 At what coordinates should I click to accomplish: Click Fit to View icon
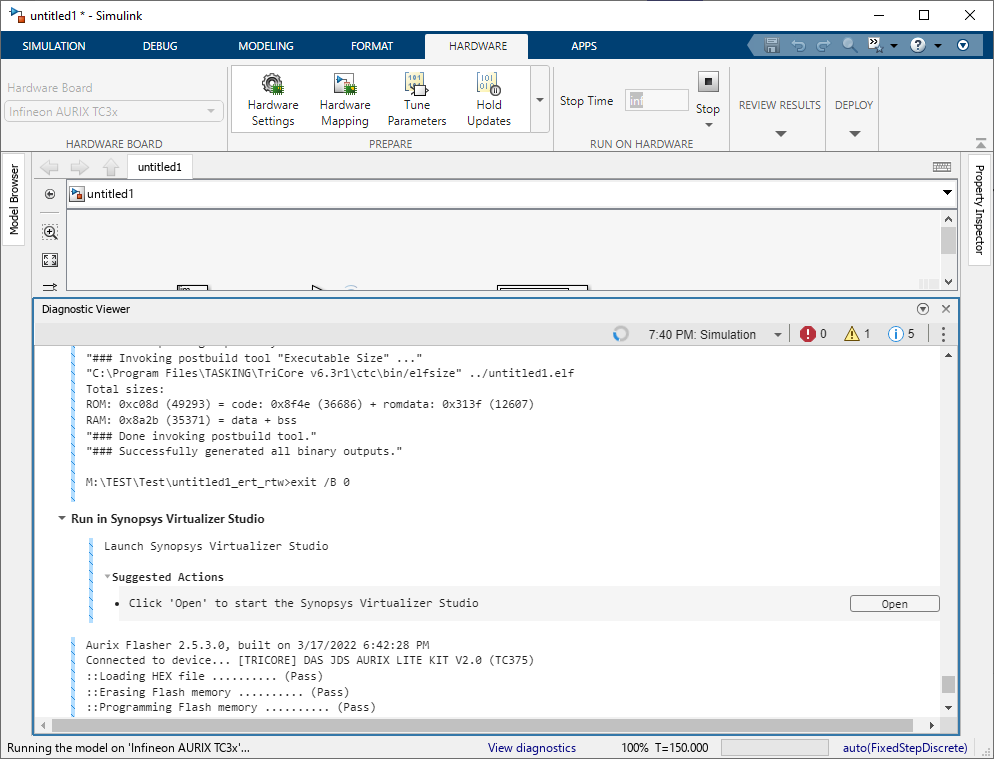click(x=50, y=260)
